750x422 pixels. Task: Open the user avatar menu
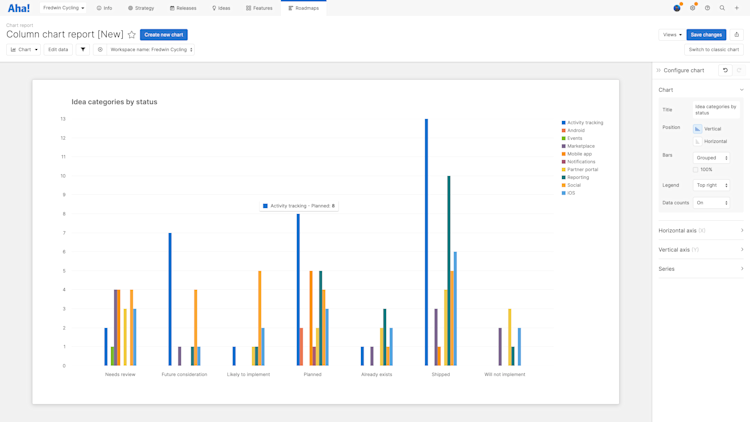click(677, 8)
